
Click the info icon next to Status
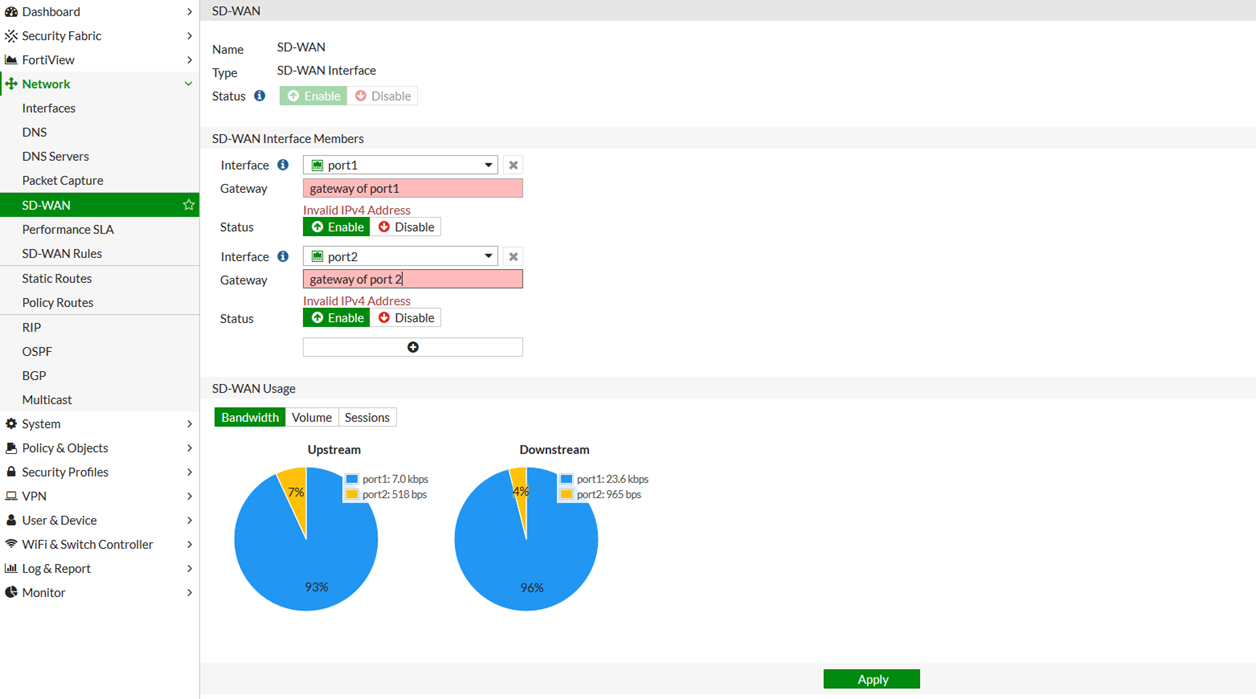coord(260,96)
